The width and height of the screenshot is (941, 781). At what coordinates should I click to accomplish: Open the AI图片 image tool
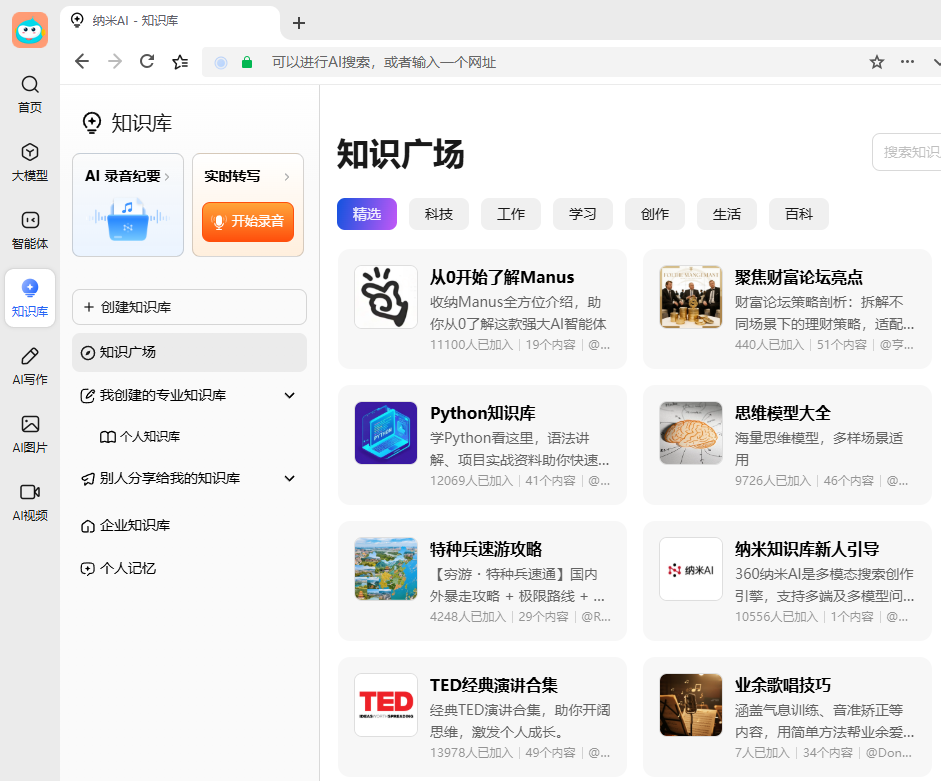point(30,433)
